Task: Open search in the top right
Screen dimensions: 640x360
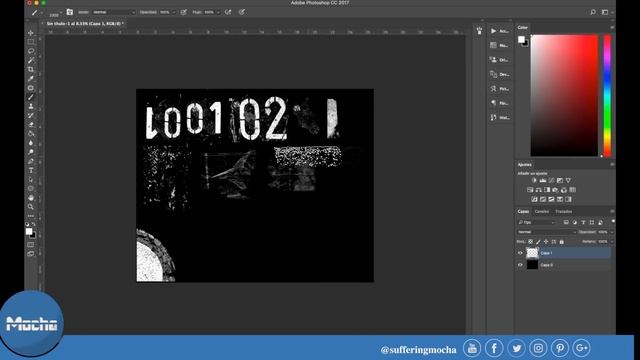Action: [x=593, y=12]
